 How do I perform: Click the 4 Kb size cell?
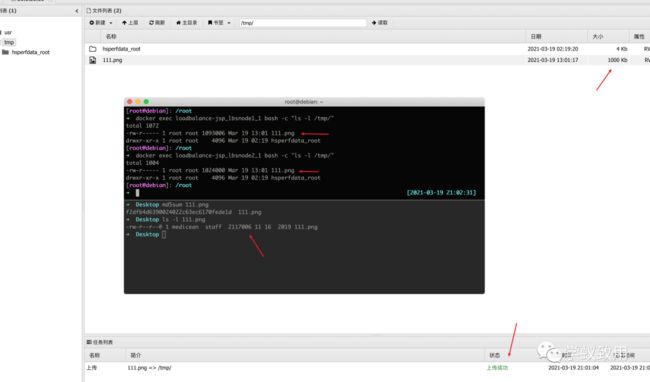621,49
